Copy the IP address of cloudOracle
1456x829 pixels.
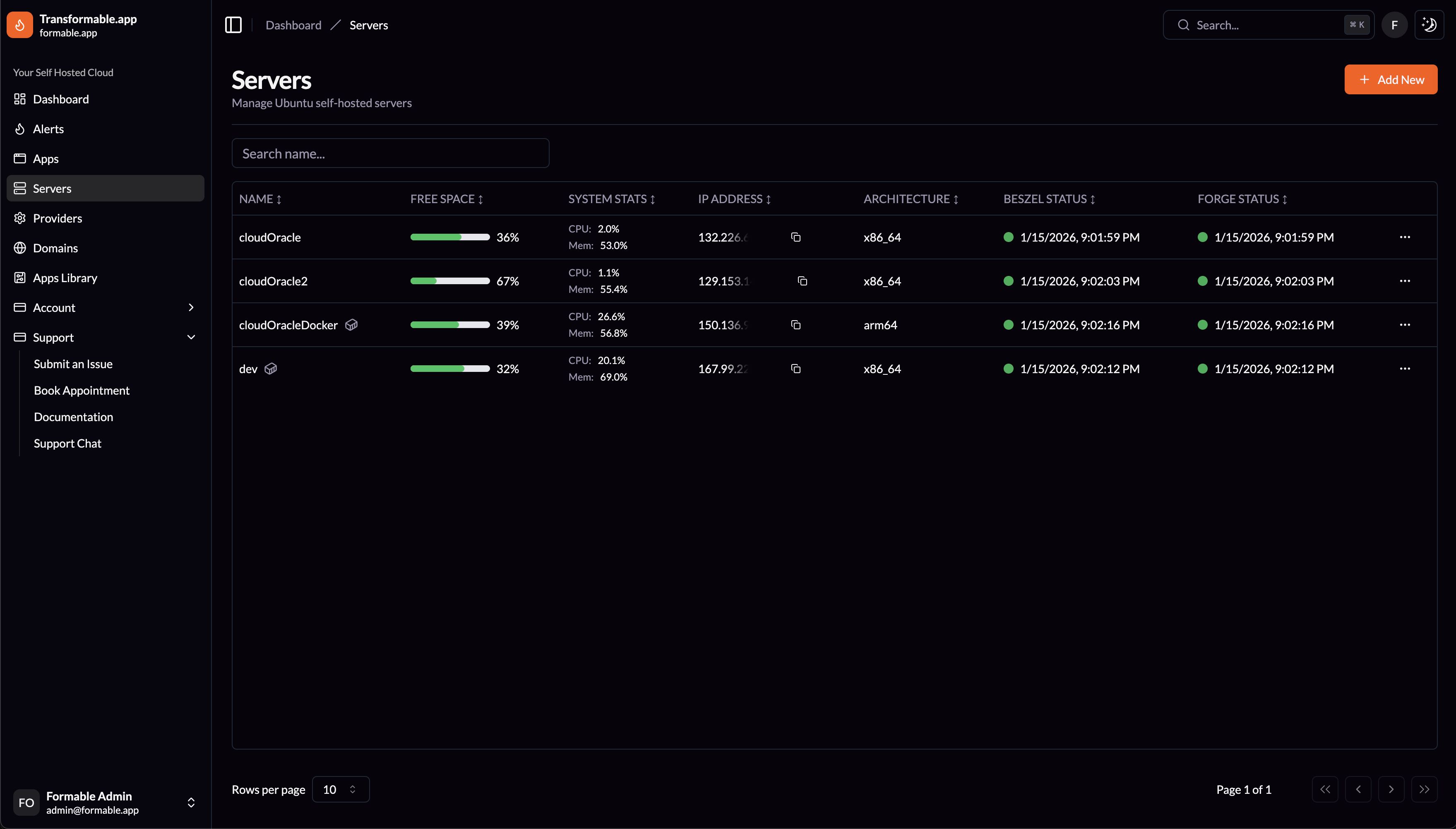(795, 237)
